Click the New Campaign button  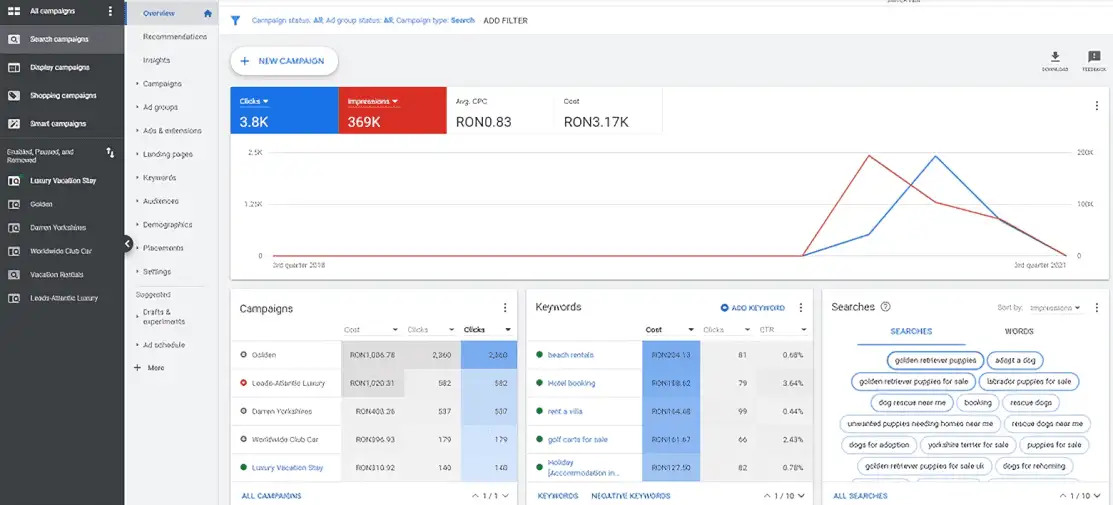(284, 61)
